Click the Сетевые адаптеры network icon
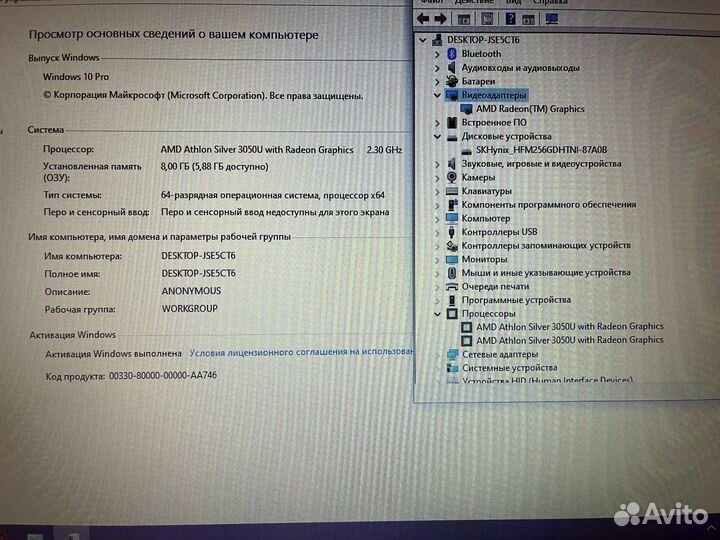The width and height of the screenshot is (720, 540). click(x=453, y=354)
